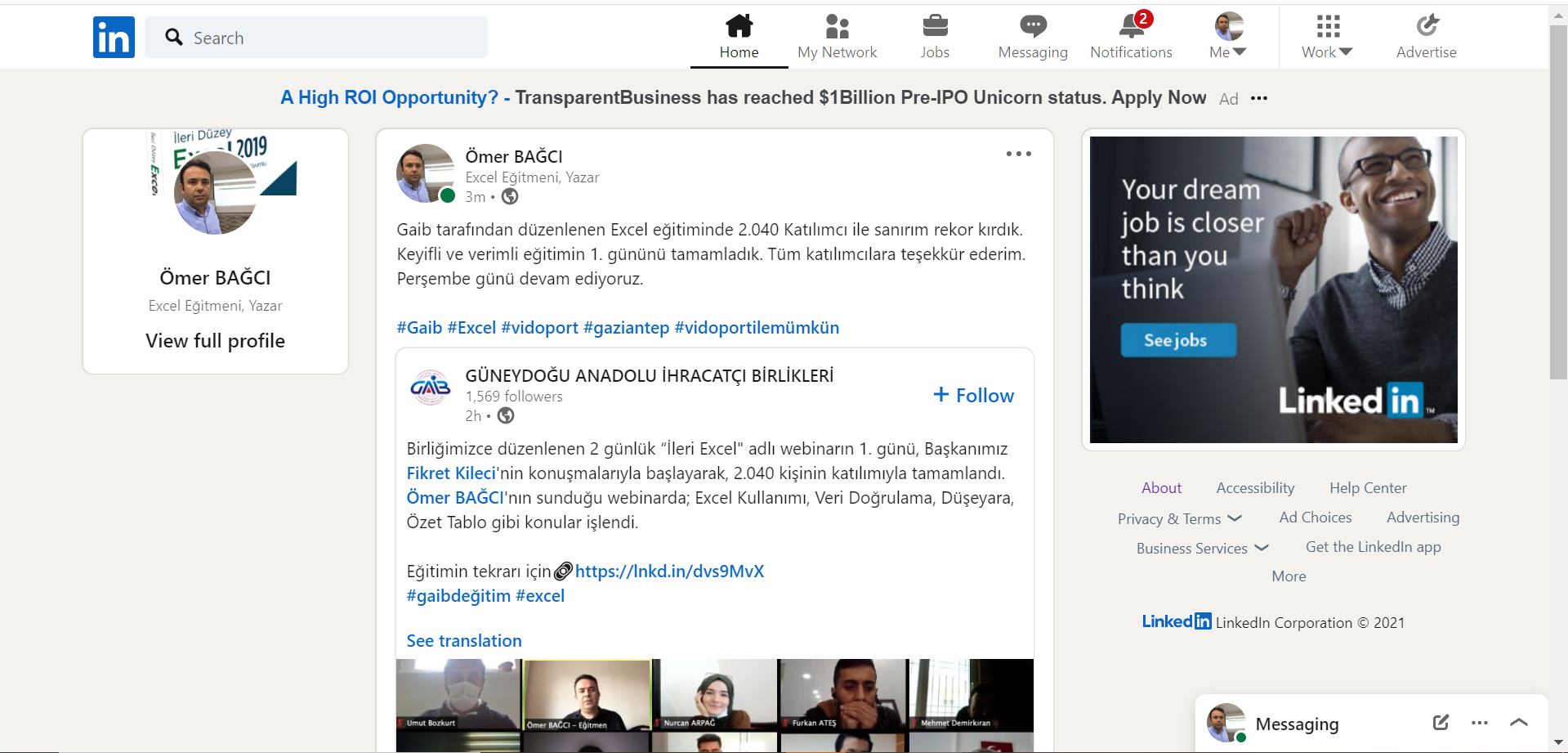Image resolution: width=1568 pixels, height=753 pixels.
Task: Go to the Home feed icon
Action: point(739,26)
